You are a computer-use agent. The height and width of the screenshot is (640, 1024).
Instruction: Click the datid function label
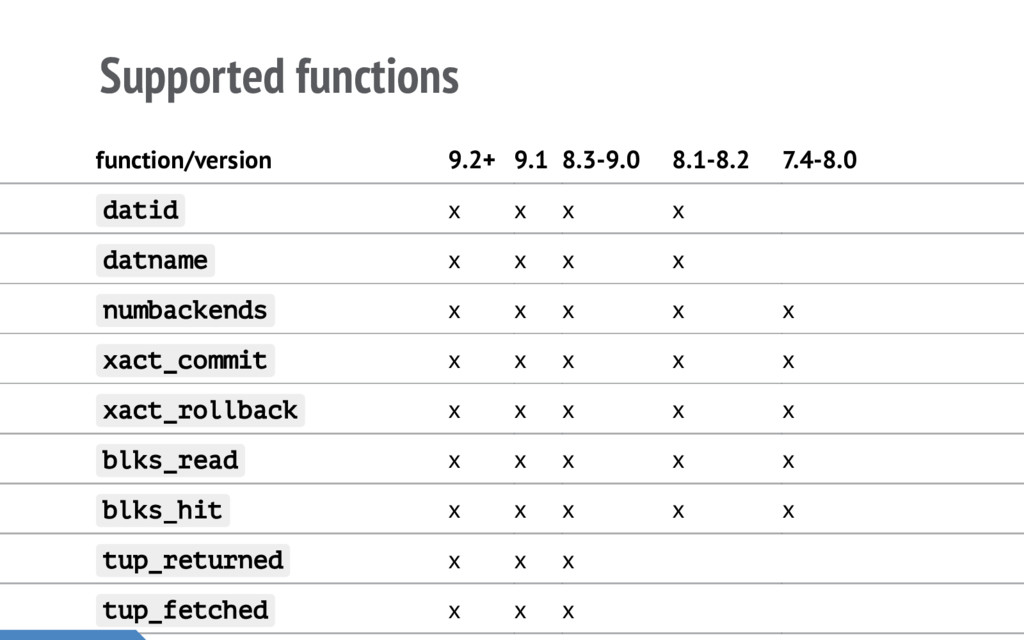click(140, 210)
